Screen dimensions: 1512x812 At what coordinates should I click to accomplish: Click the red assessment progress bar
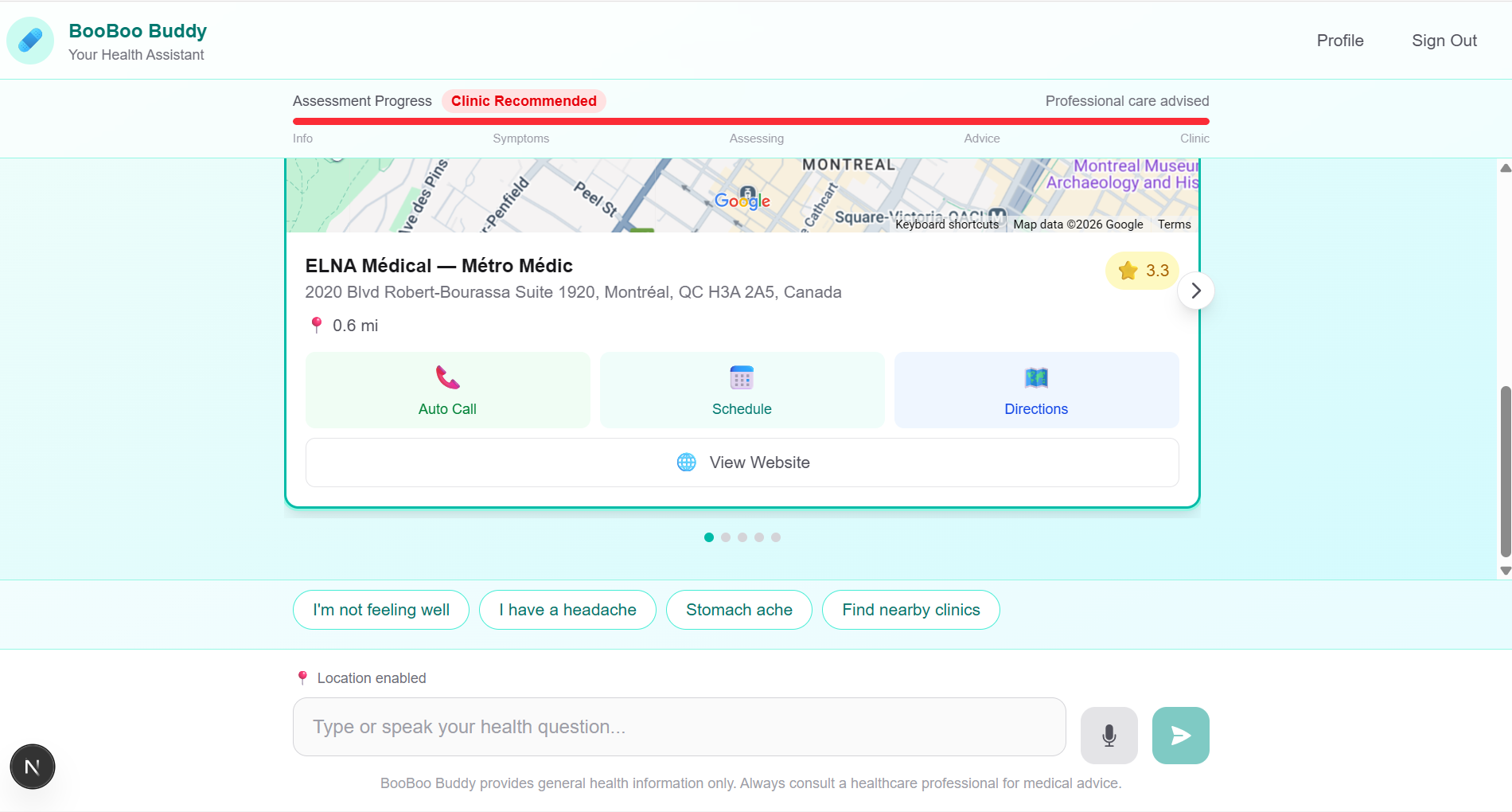click(751, 122)
